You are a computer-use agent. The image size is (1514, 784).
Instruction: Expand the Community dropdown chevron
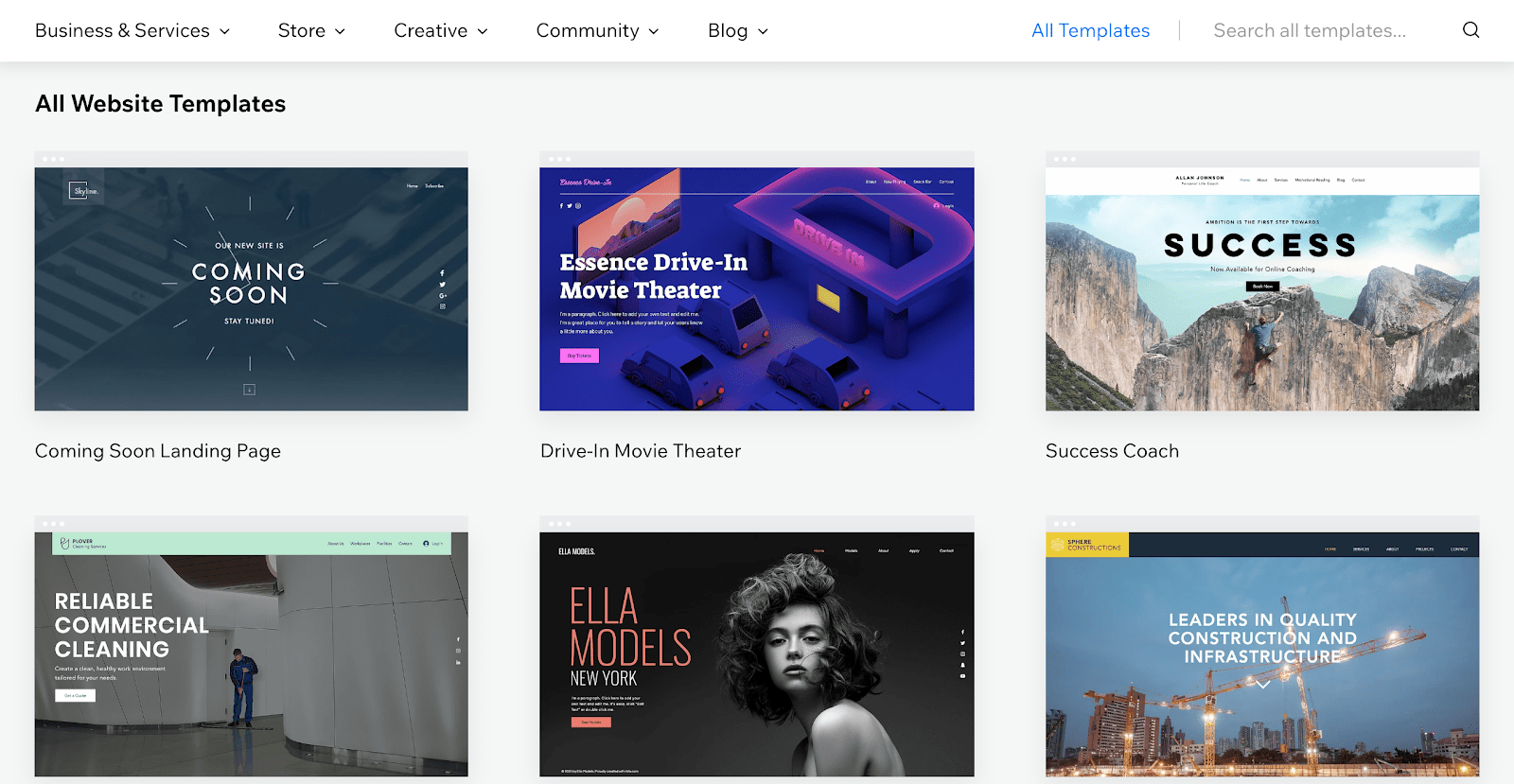[x=654, y=31]
